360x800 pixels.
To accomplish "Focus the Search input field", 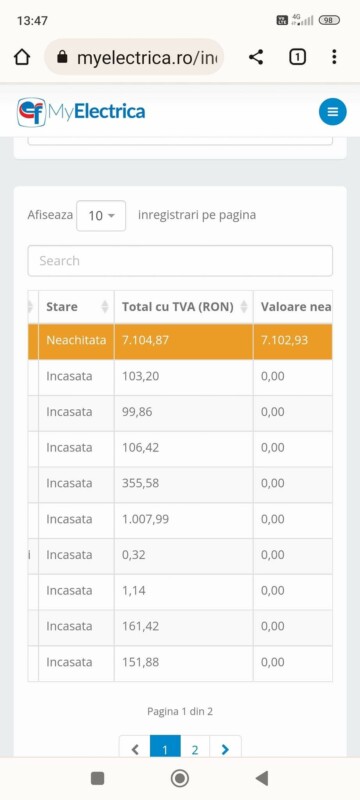I will [180, 261].
